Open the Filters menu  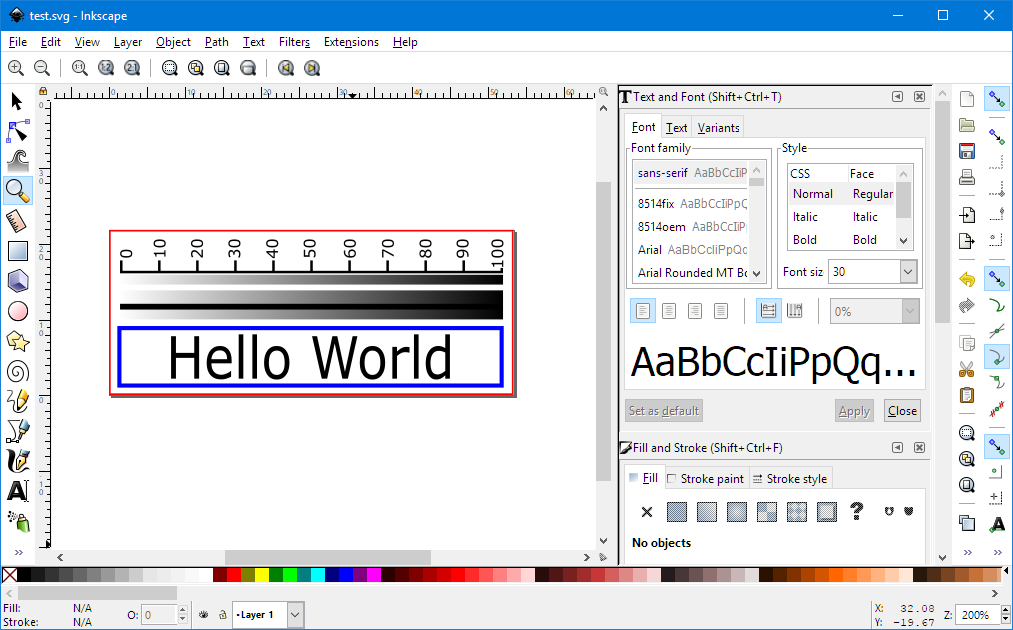294,42
